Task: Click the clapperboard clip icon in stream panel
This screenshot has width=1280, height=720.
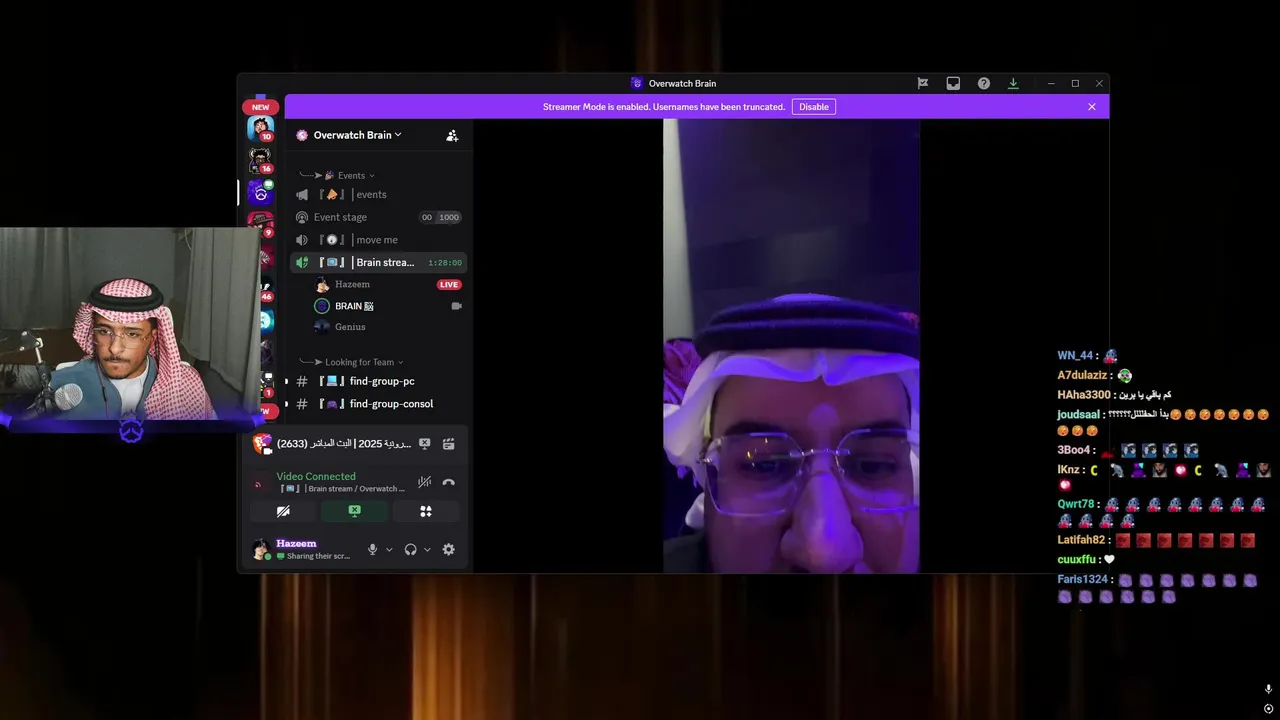Action: pyautogui.click(x=449, y=444)
